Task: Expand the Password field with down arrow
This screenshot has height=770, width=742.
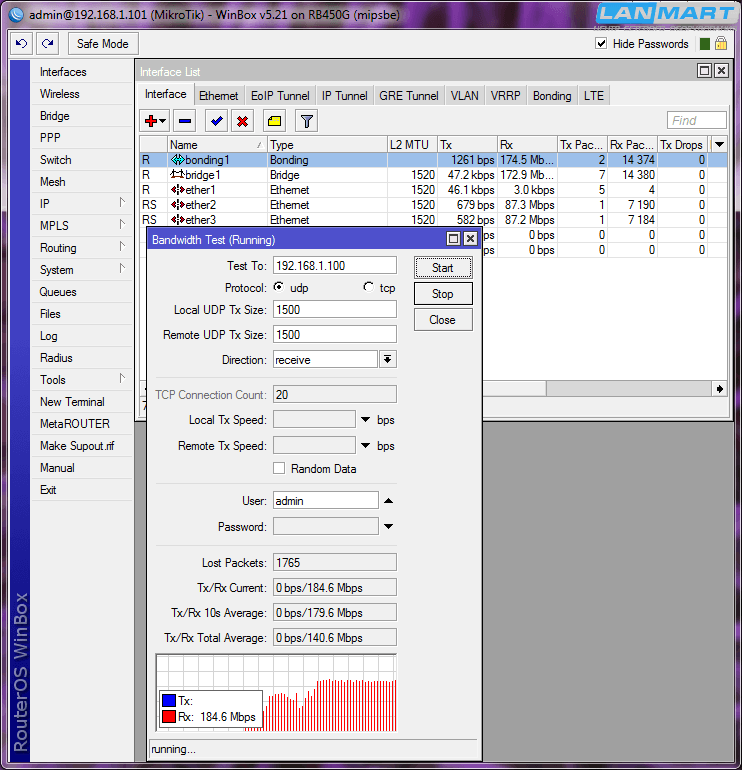Action: (388, 526)
